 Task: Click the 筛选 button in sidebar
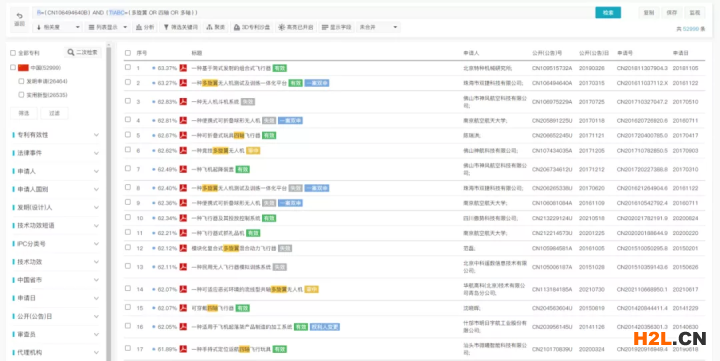point(24,113)
